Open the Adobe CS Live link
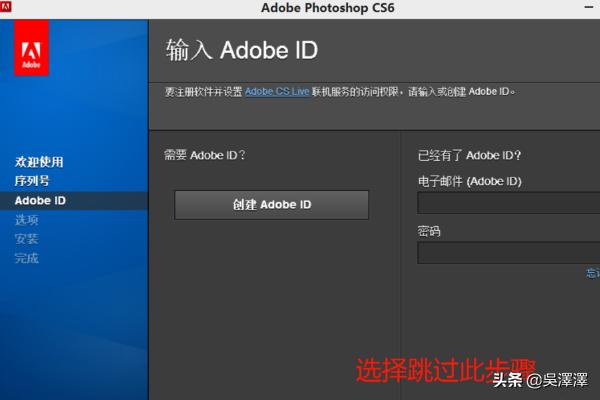This screenshot has width=600, height=400. coord(277,91)
